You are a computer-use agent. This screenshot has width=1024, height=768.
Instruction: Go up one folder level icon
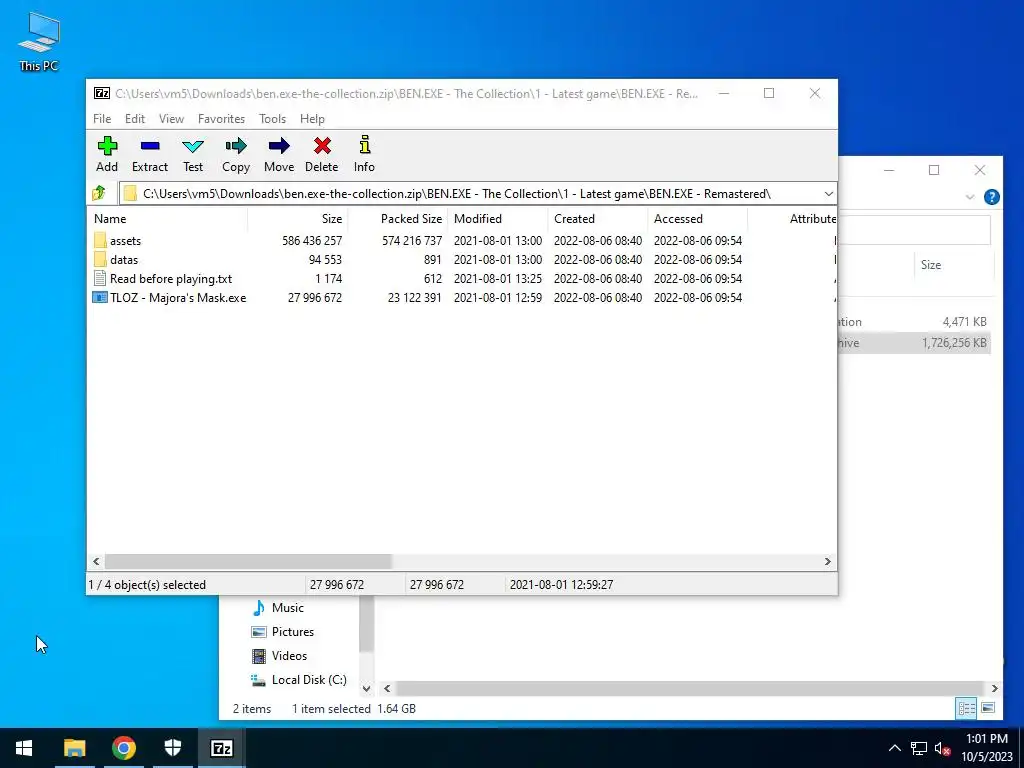[99, 193]
